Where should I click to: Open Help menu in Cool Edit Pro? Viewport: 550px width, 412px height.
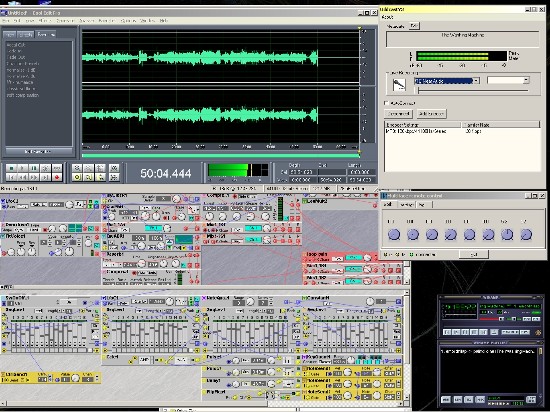[164, 21]
